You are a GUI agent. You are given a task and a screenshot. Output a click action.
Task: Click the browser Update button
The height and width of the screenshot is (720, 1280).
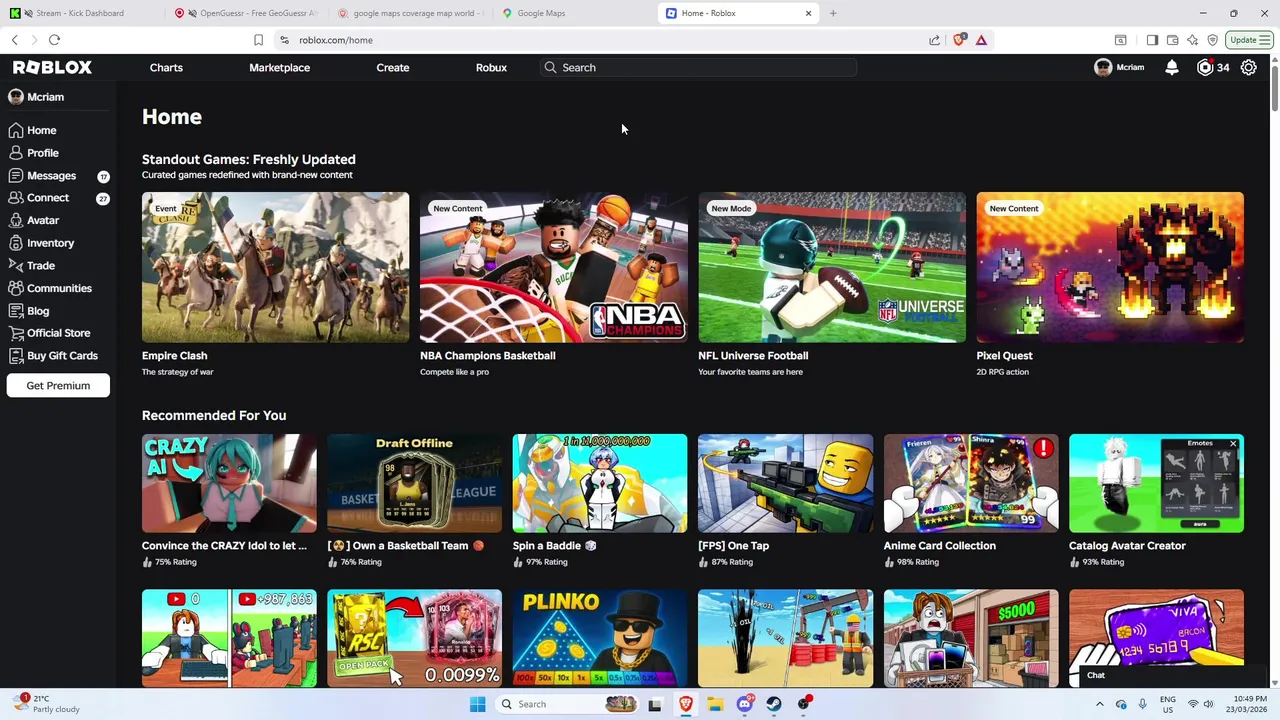[x=1249, y=40]
